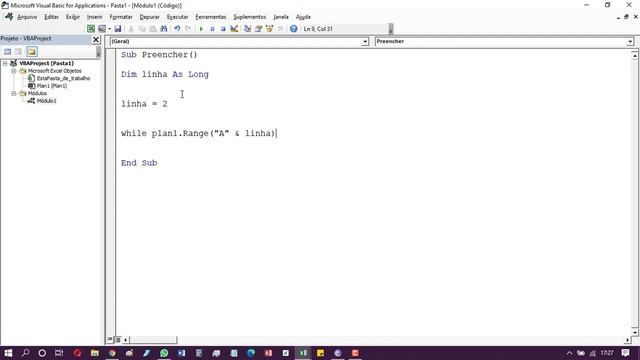Click the code editor scroll down arrow
This screenshot has width=640, height=360.
click(635, 332)
